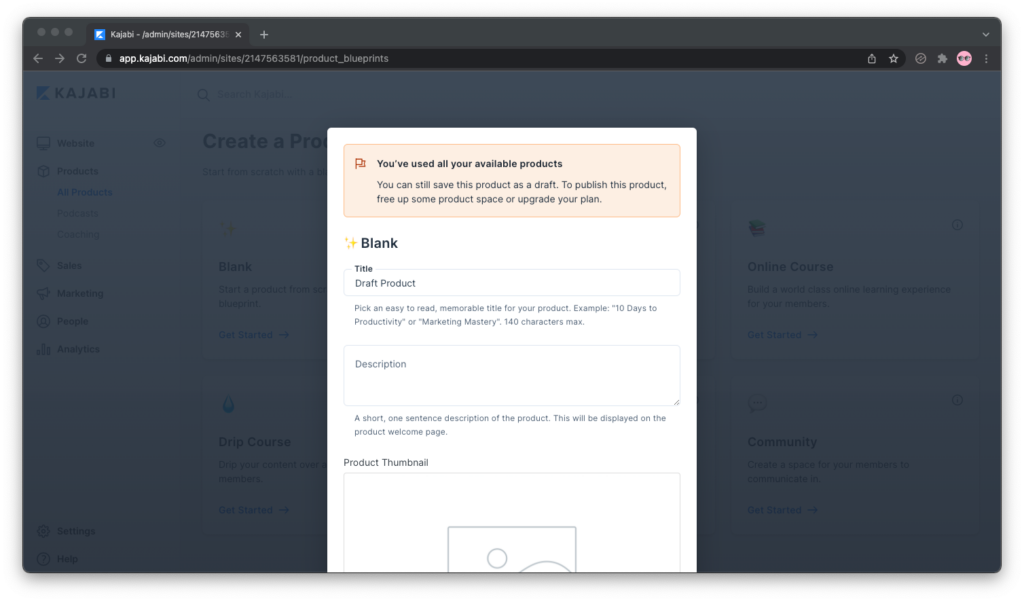Click the share icon in the address bar
The width and height of the screenshot is (1024, 601).
(x=872, y=59)
